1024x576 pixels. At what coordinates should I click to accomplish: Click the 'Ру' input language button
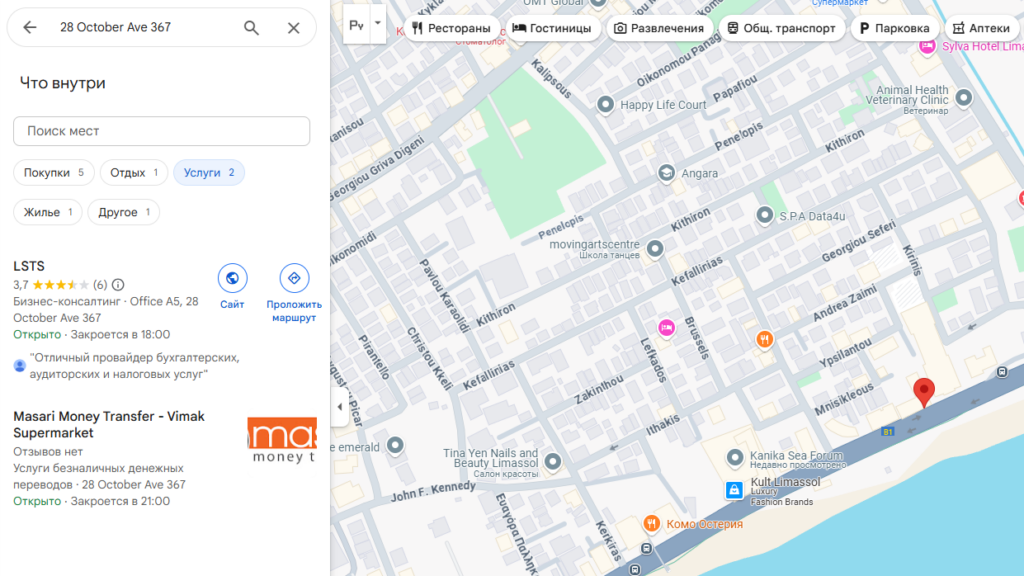point(356,24)
